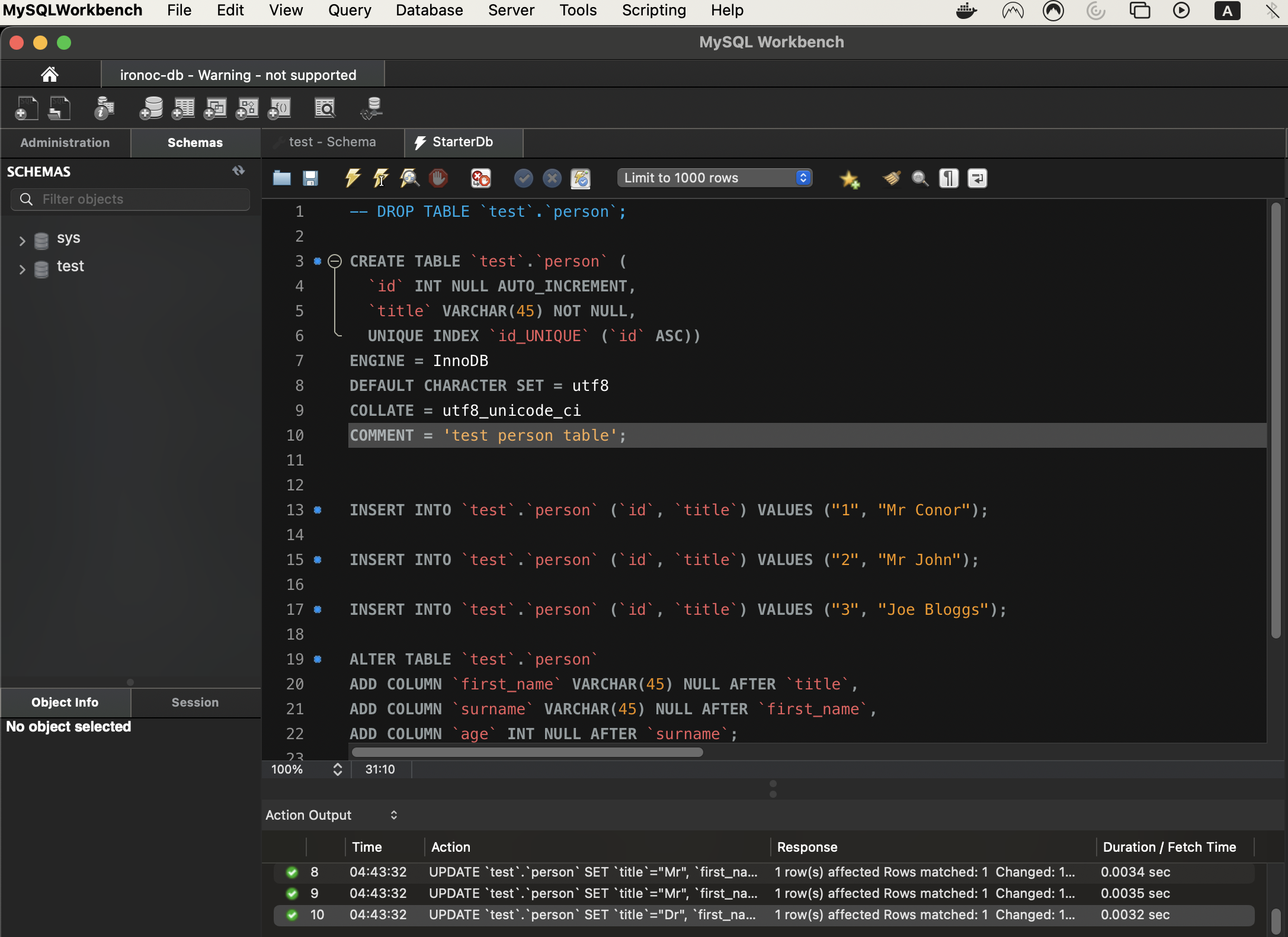Image resolution: width=1288 pixels, height=937 pixels.
Task: Click the stop query execution hand icon
Action: pyautogui.click(x=438, y=178)
